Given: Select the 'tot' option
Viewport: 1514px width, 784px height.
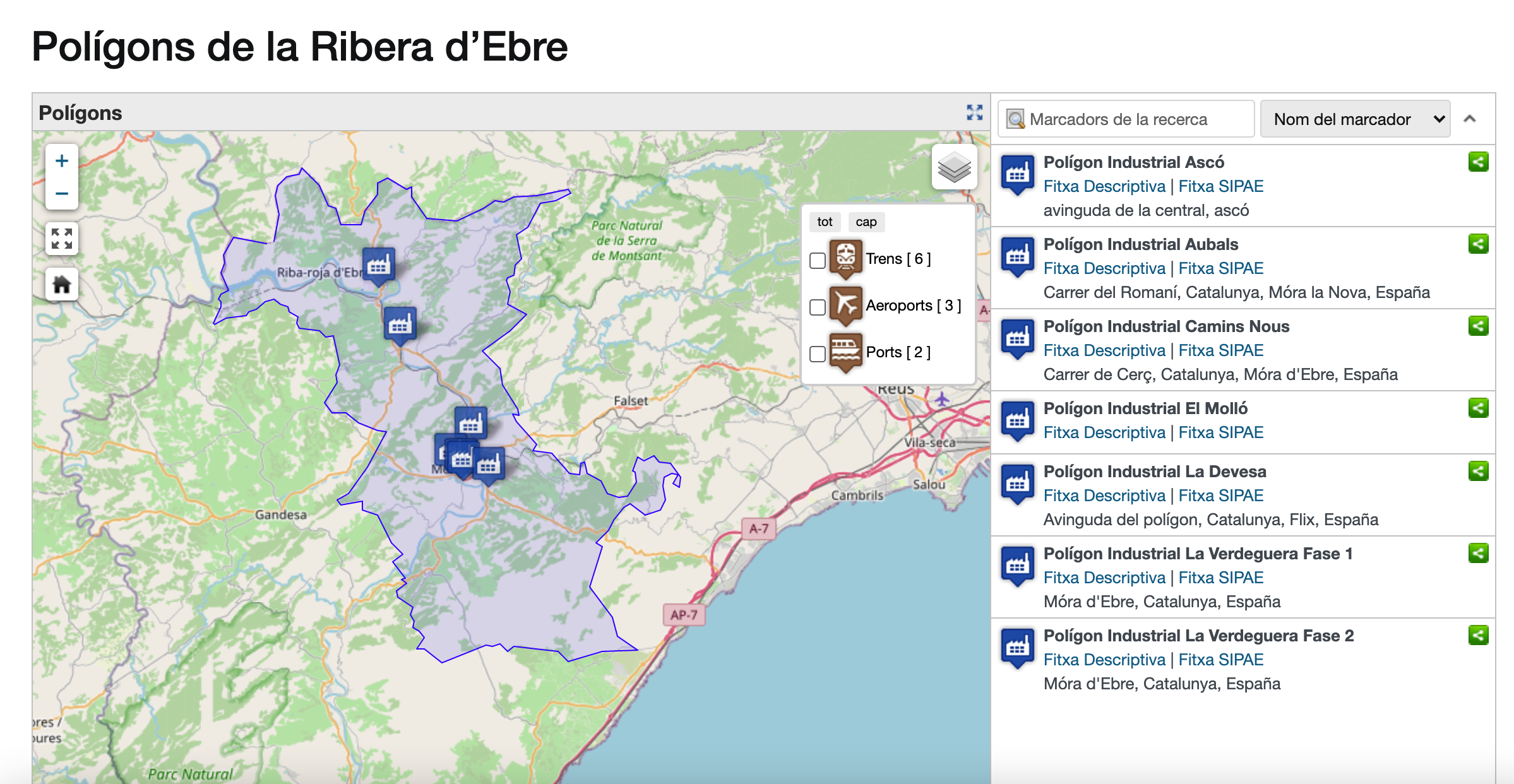Looking at the screenshot, I should pos(825,222).
